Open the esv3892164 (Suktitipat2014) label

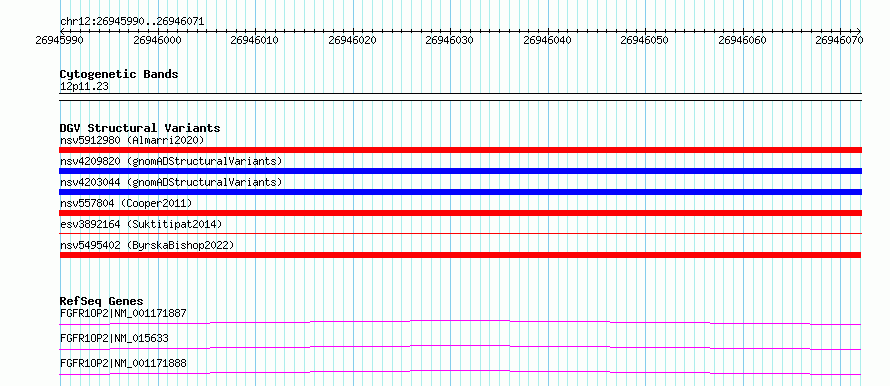click(x=141, y=224)
